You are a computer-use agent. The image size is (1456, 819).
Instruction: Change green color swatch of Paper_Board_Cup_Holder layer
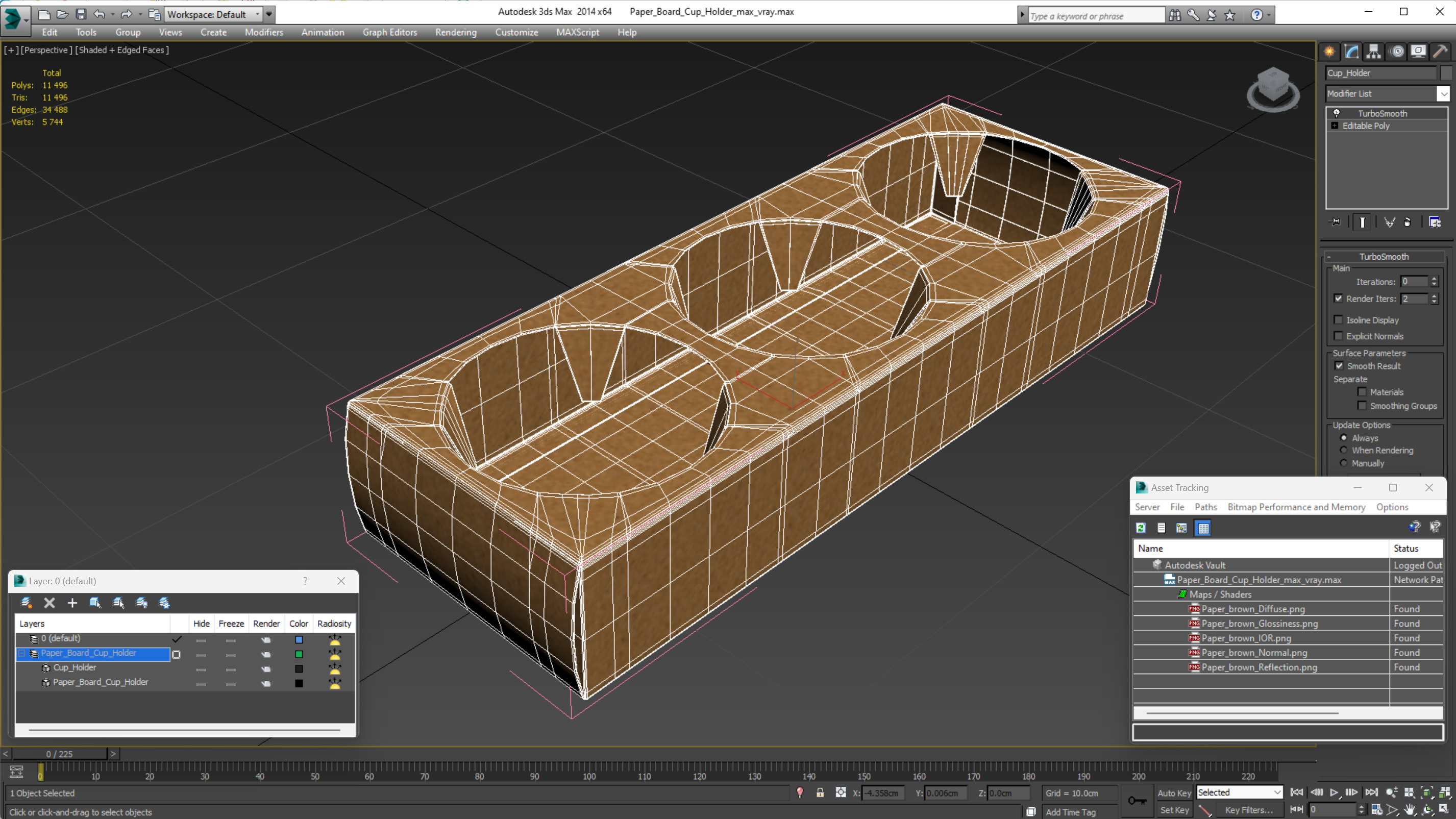click(299, 655)
